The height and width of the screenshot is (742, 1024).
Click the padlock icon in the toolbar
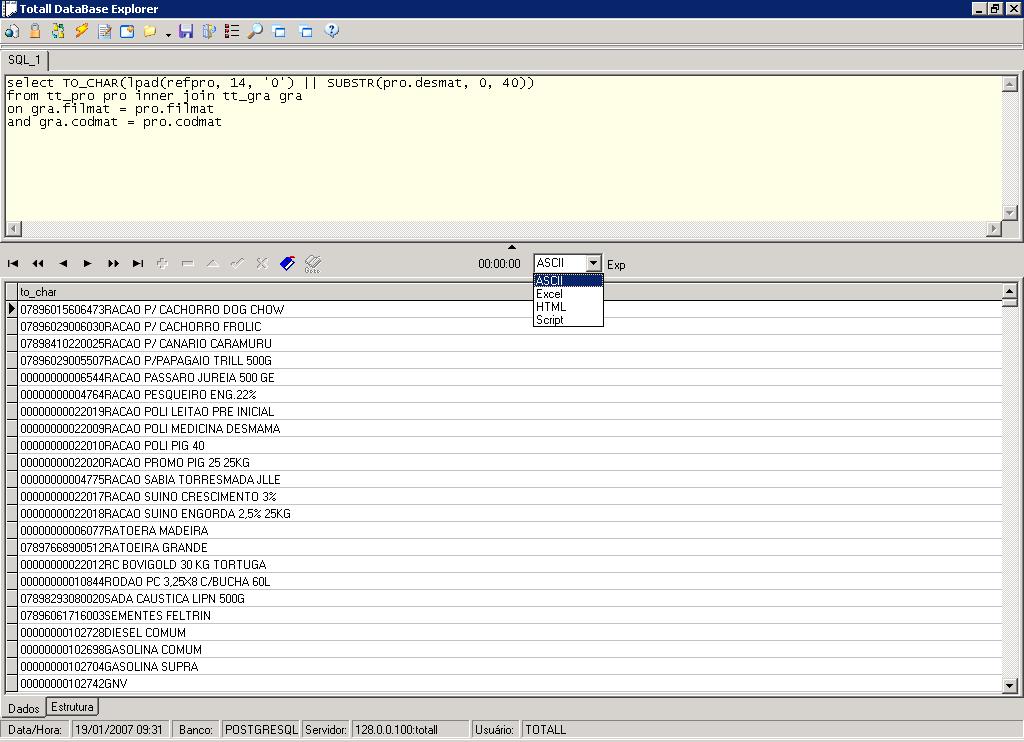(x=35, y=31)
